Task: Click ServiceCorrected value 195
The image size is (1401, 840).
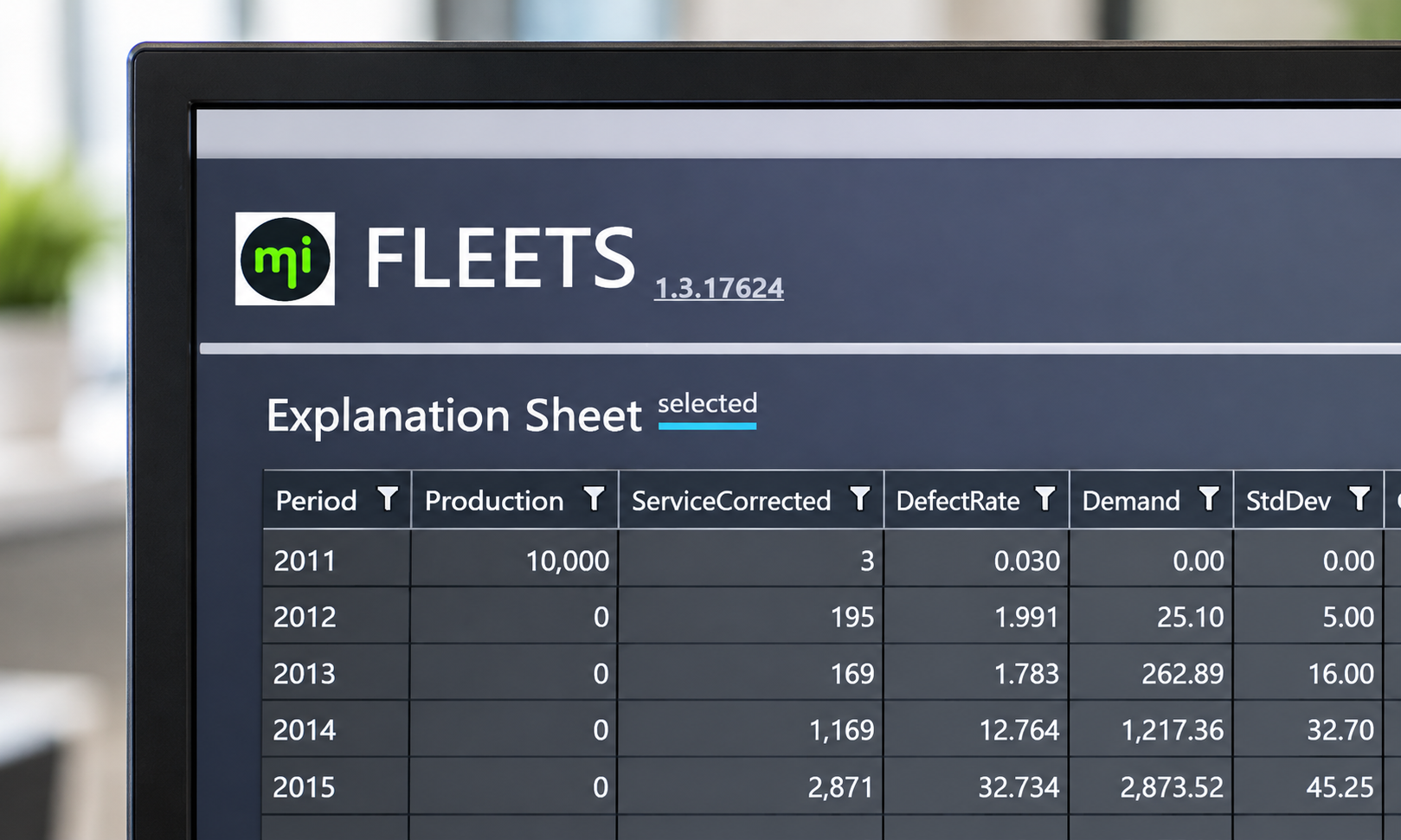Action: [x=852, y=617]
